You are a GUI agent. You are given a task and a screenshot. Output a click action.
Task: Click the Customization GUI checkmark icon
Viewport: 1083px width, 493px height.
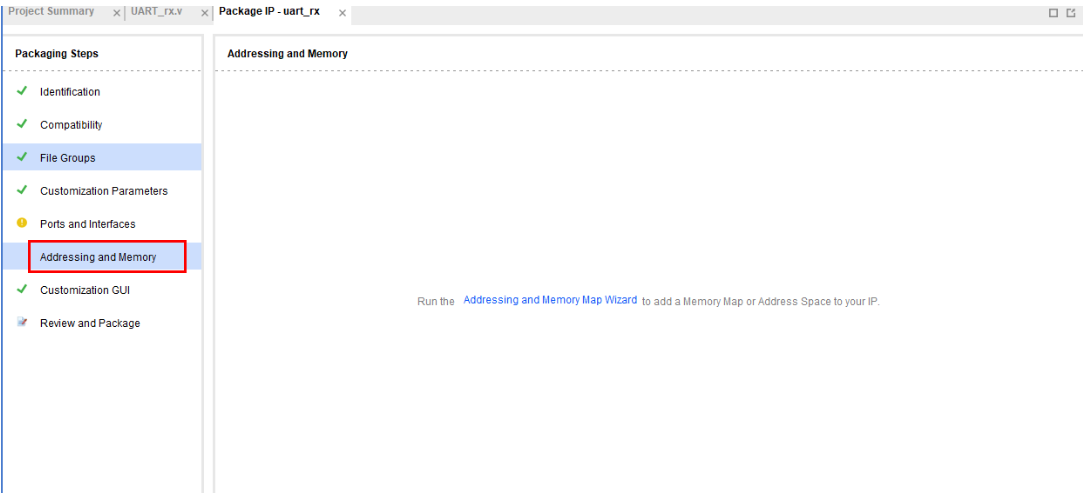click(x=21, y=289)
